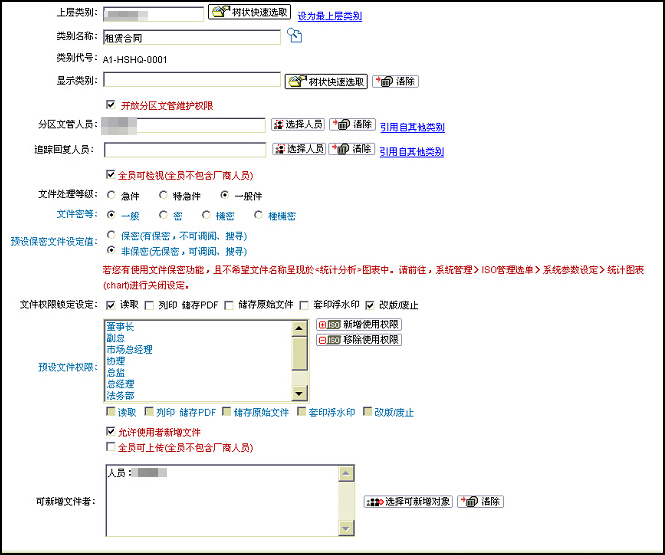This screenshot has width=665, height=555.
Task: Toggle 开放分区文管维护权限 checkbox
Action: click(110, 105)
